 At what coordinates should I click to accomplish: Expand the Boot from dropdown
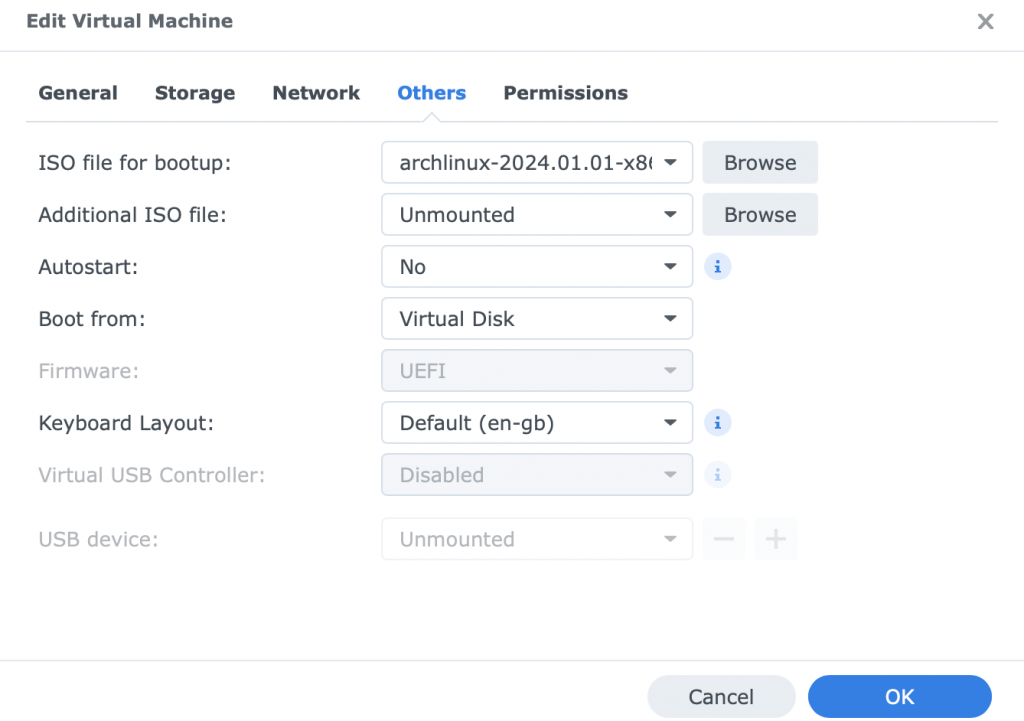point(537,319)
